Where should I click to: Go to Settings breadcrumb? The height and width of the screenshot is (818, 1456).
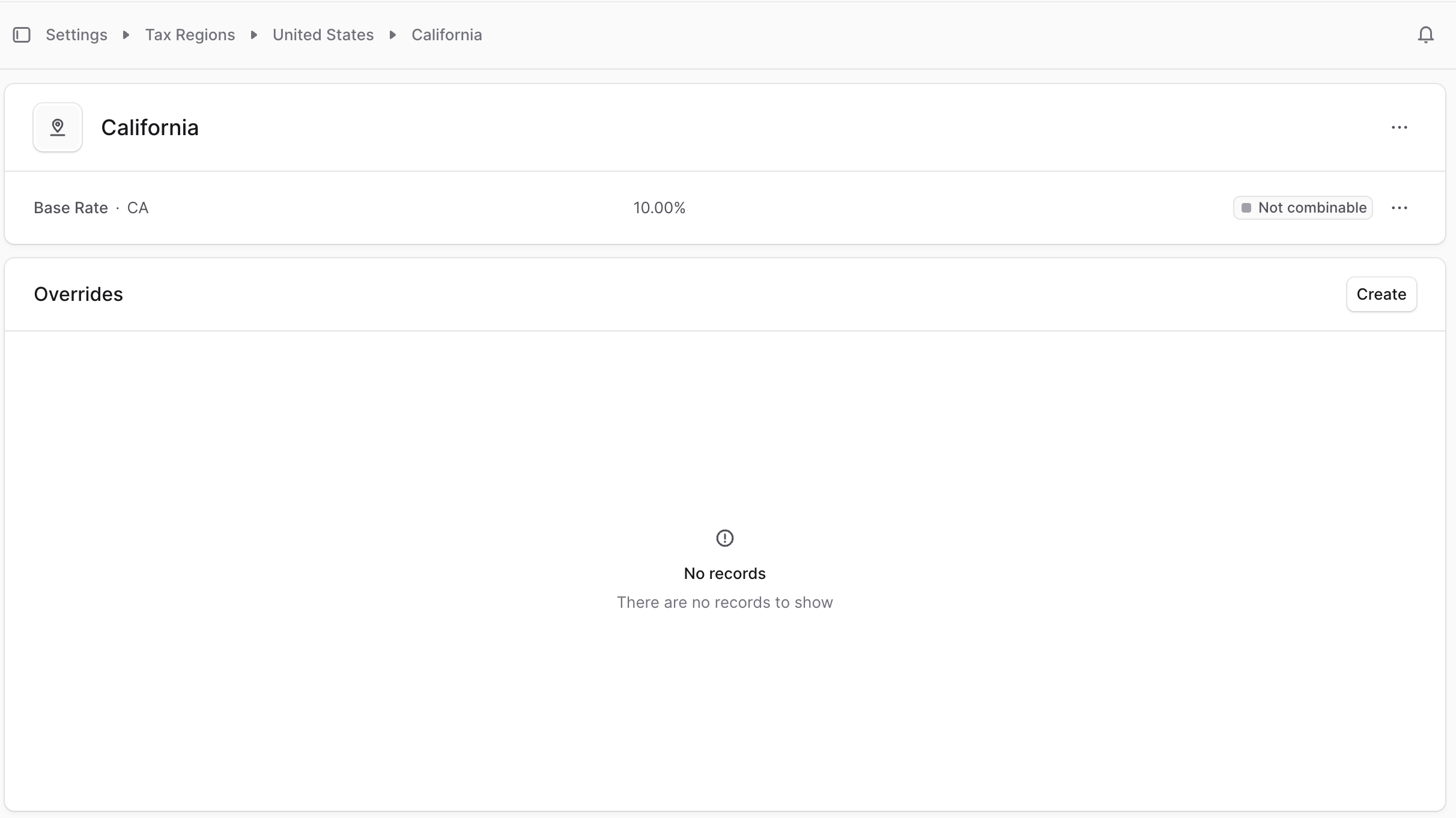tap(76, 35)
